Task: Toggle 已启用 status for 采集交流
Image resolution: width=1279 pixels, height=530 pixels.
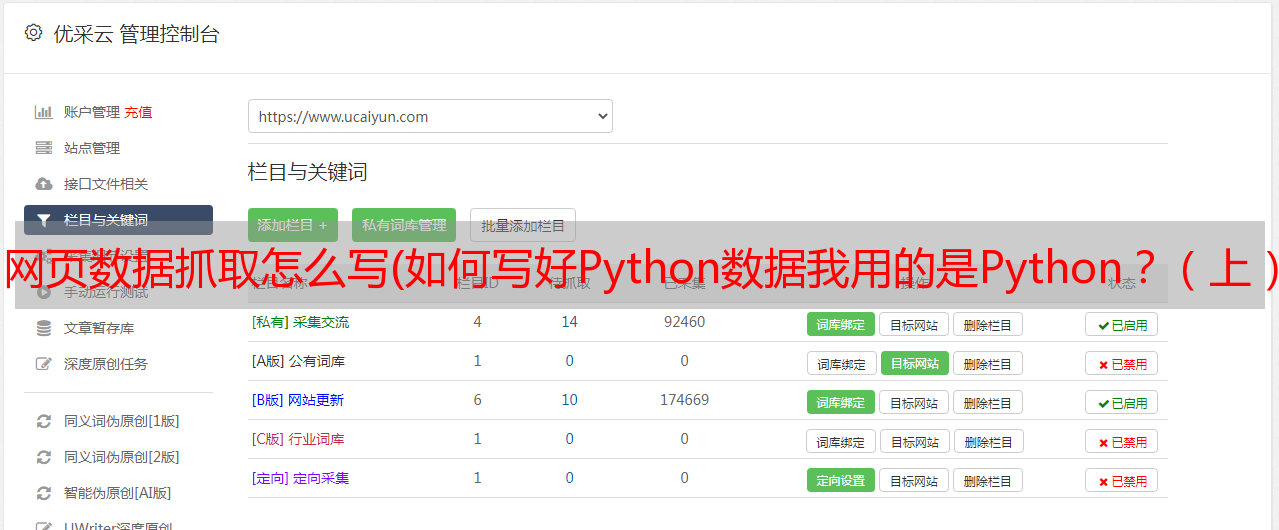Action: coord(1122,324)
